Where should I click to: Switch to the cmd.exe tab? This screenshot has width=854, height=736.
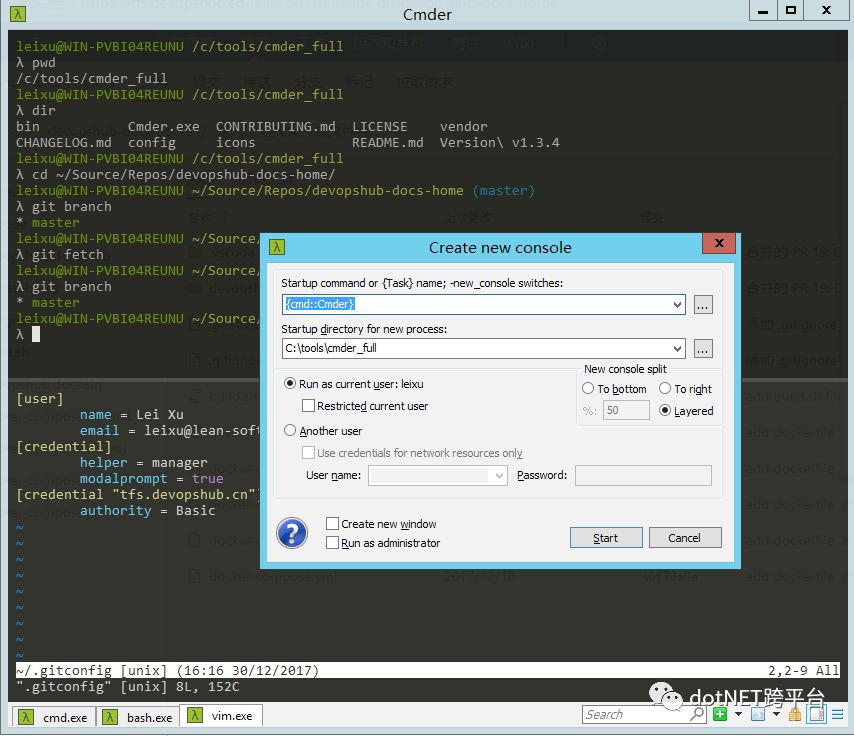tap(53, 717)
